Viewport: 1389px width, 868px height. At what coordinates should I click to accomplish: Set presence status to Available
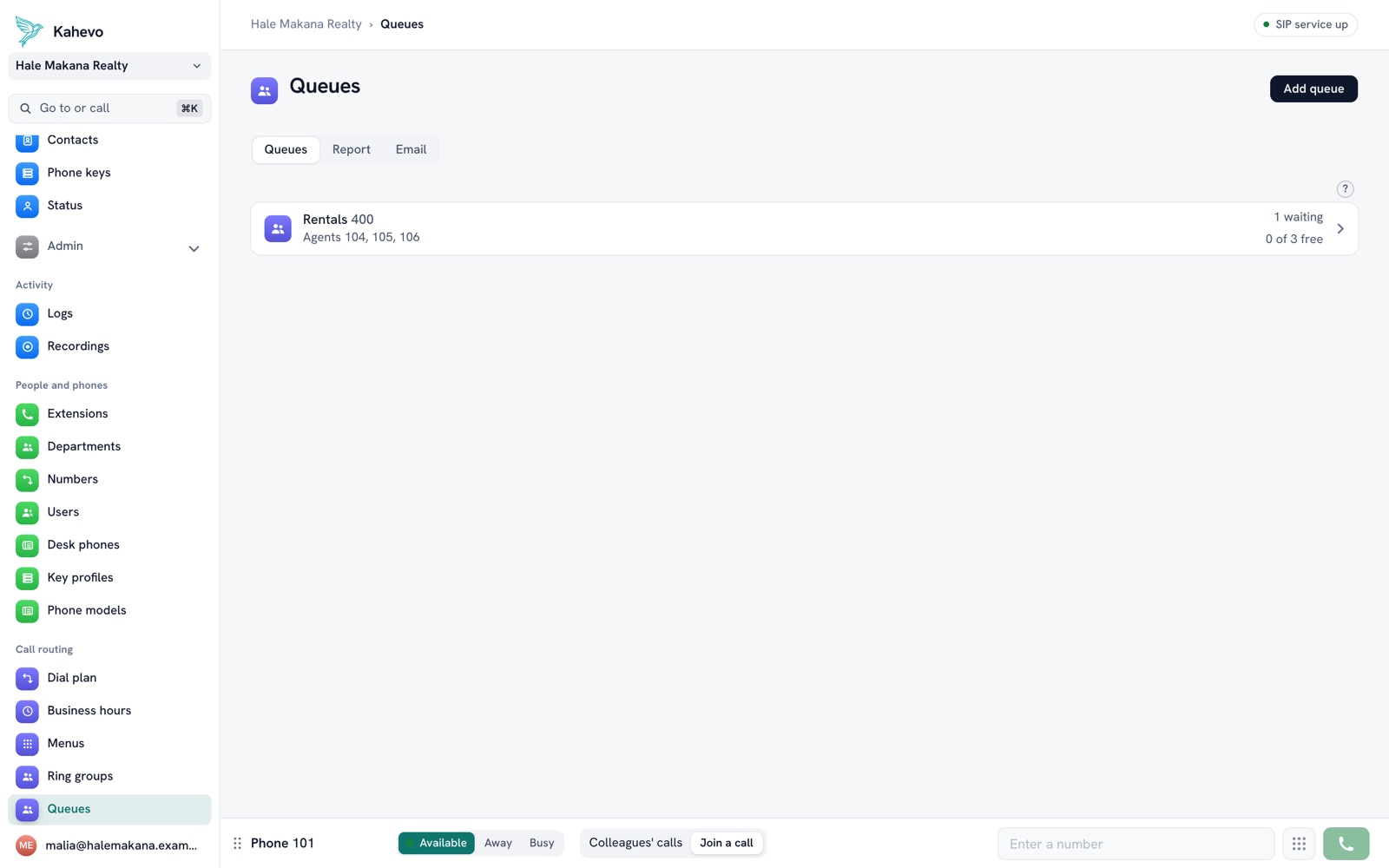tap(437, 843)
